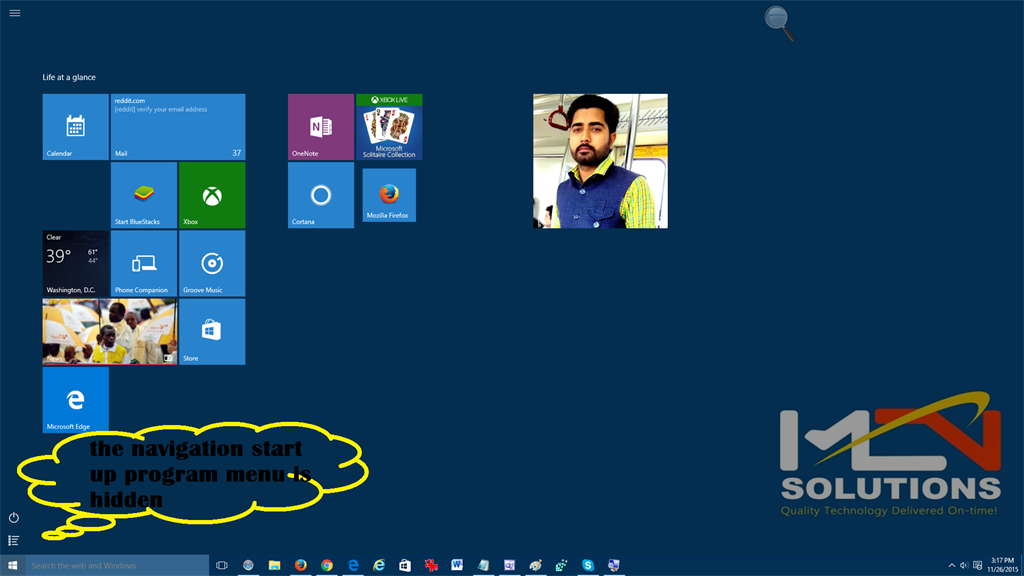This screenshot has width=1024, height=576.
Task: Click the red splat icon on taskbar
Action: point(431,566)
